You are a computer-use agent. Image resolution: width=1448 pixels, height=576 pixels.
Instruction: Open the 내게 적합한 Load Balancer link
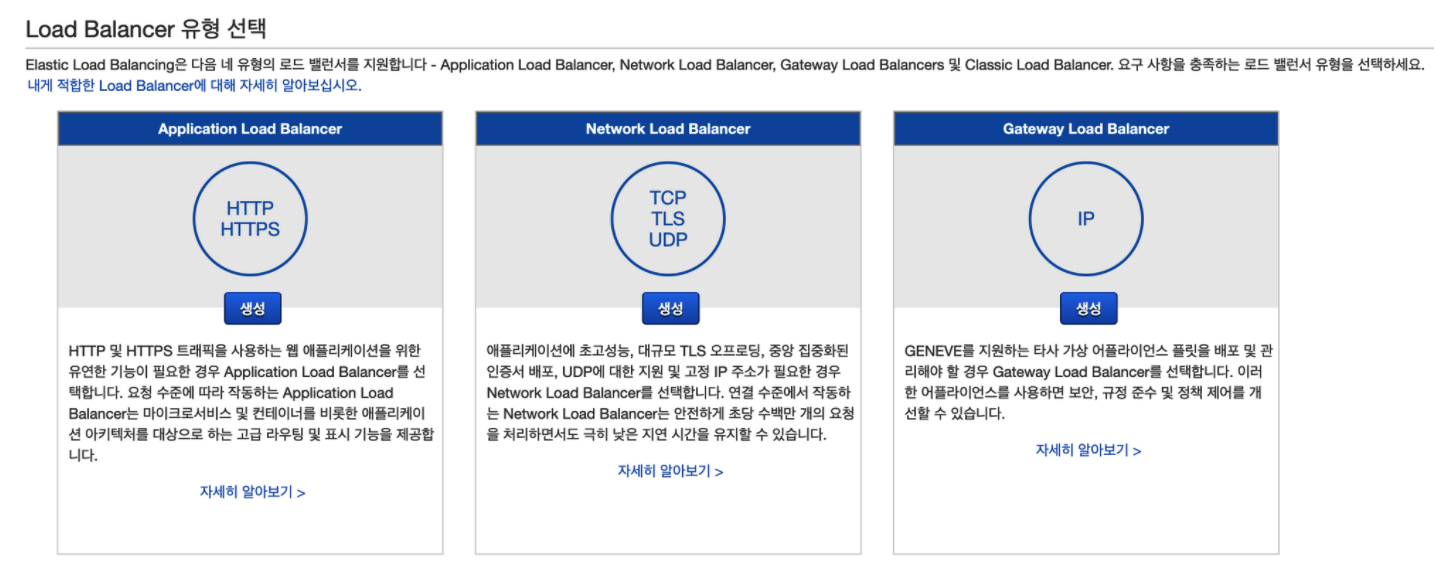tap(194, 86)
